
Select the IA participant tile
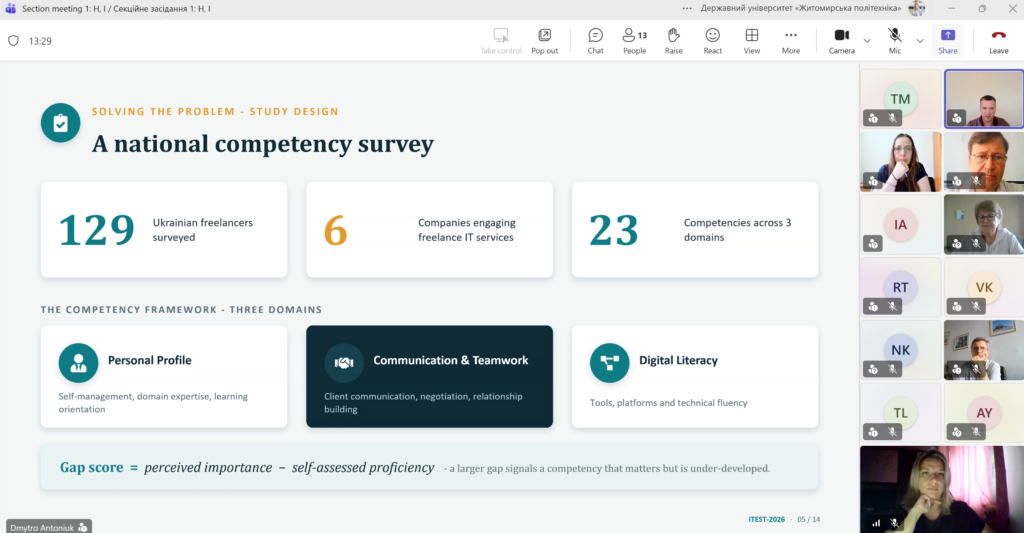coord(900,225)
